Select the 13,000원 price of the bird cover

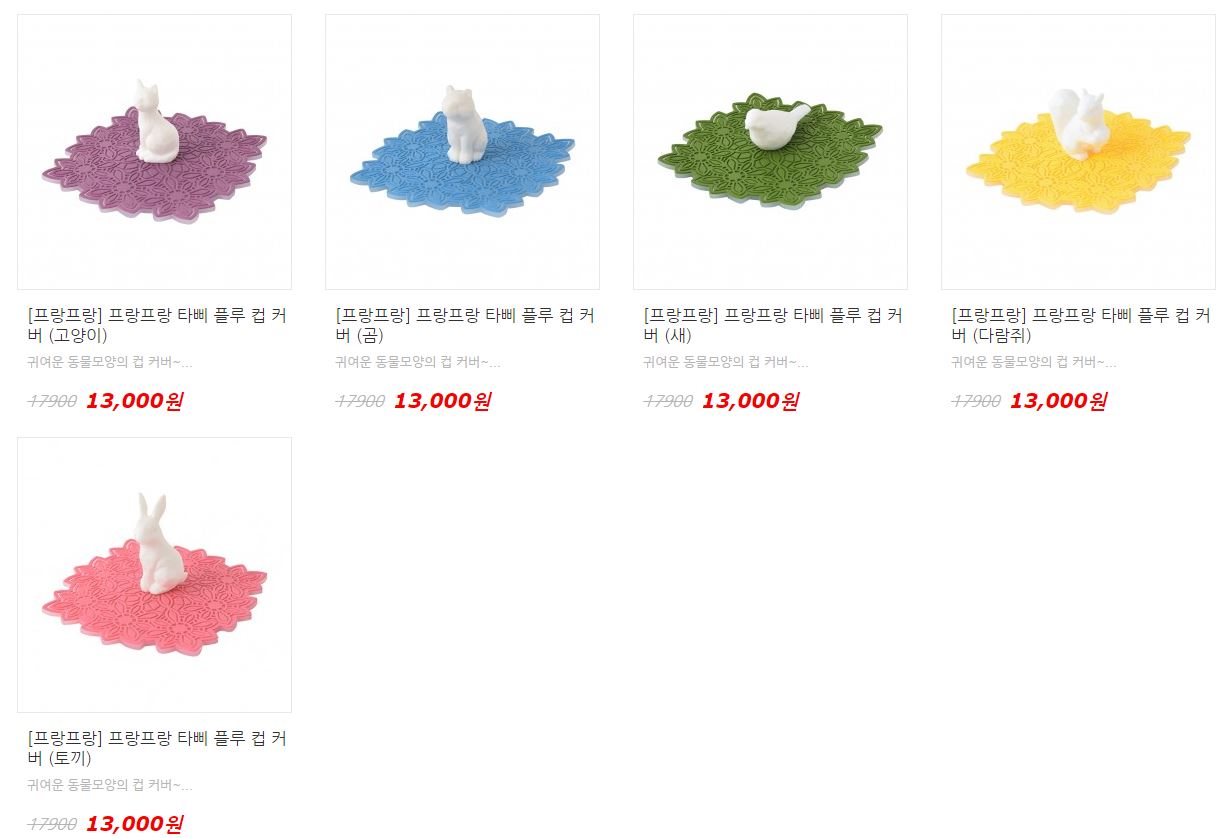click(750, 401)
